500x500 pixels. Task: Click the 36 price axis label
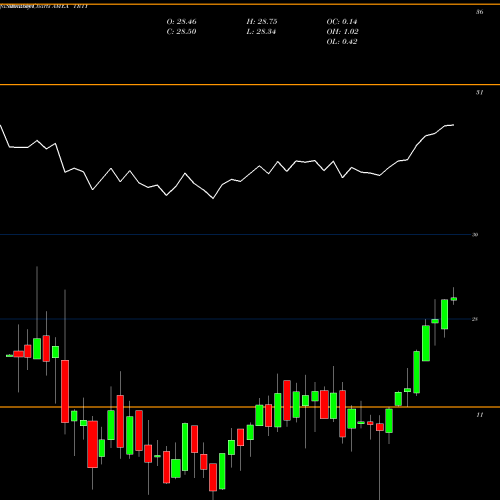click(479, 12)
